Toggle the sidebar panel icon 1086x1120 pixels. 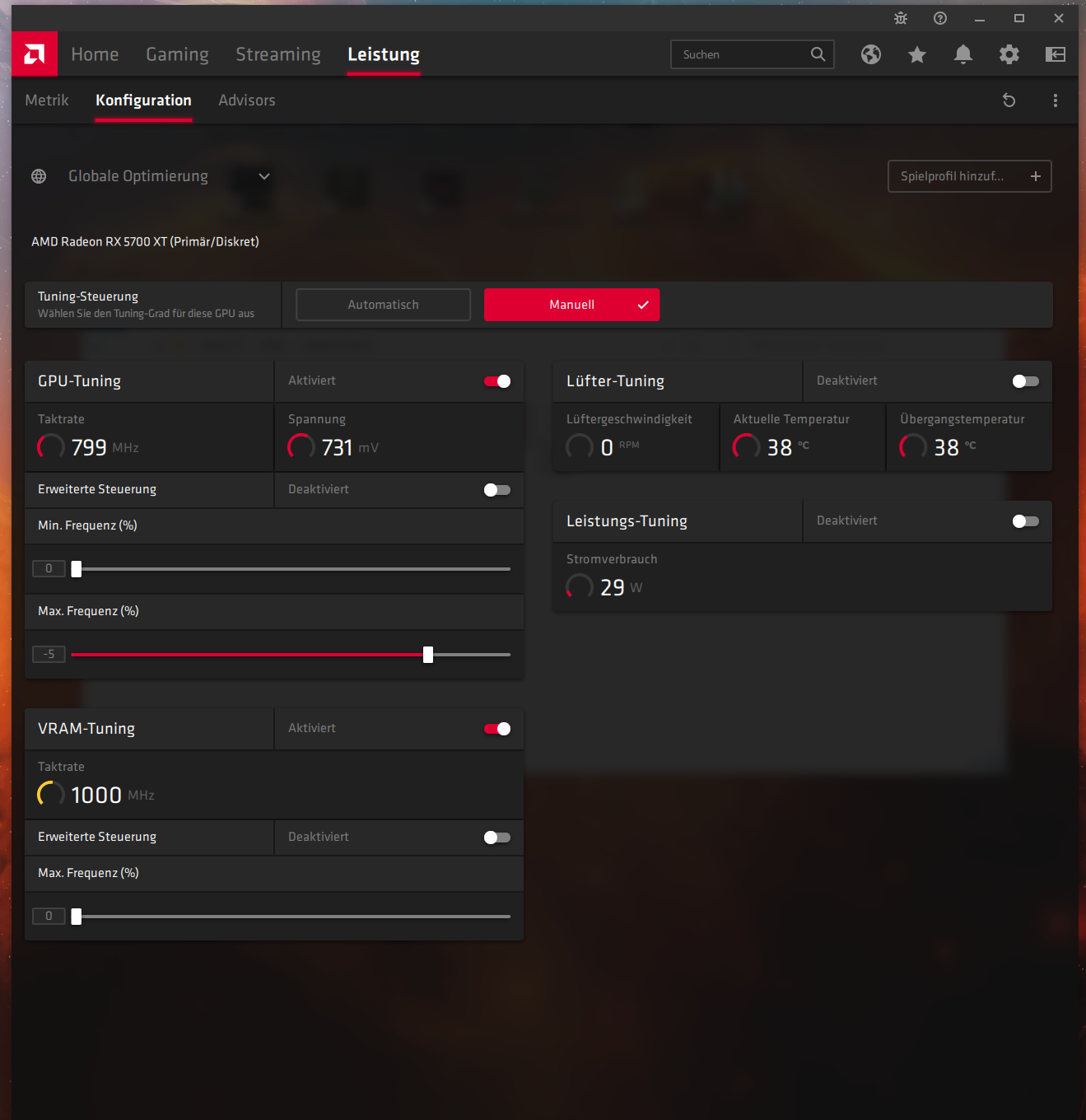[x=1056, y=54]
